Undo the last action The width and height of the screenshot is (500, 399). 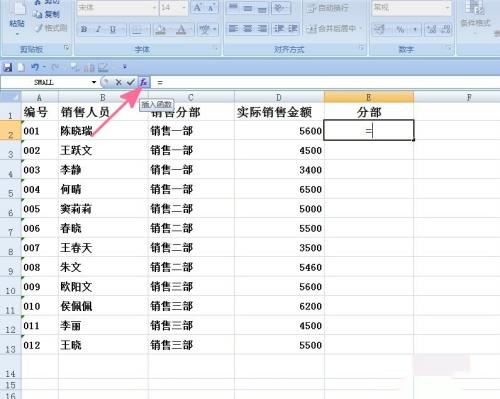tap(35, 68)
